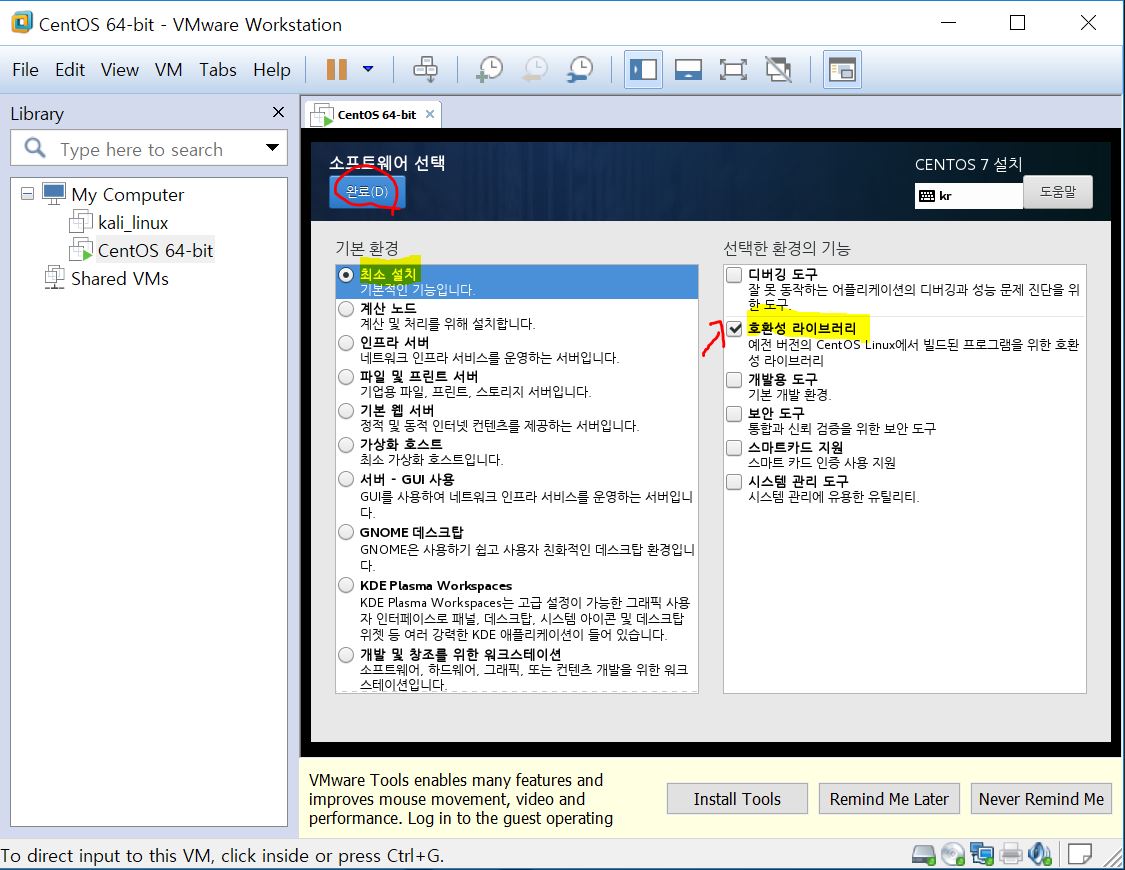The height and width of the screenshot is (870, 1125).
Task: Revert to previous snapshot icon
Action: 535,70
